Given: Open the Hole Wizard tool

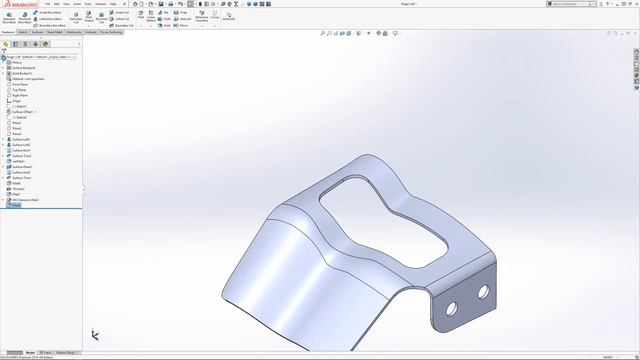Looking at the screenshot, I should (89, 16).
